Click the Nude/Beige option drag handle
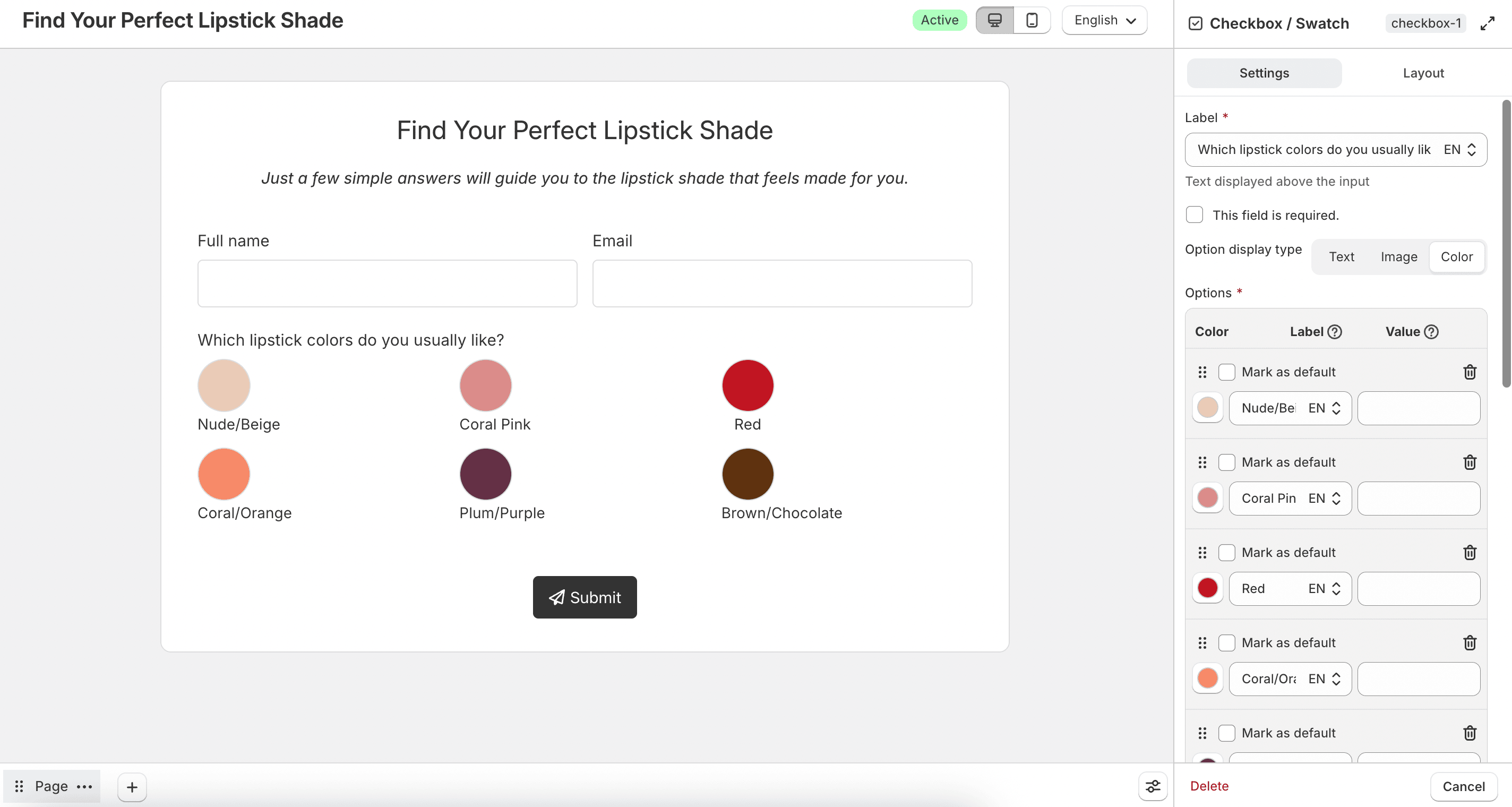The width and height of the screenshot is (1512, 807). (1202, 372)
